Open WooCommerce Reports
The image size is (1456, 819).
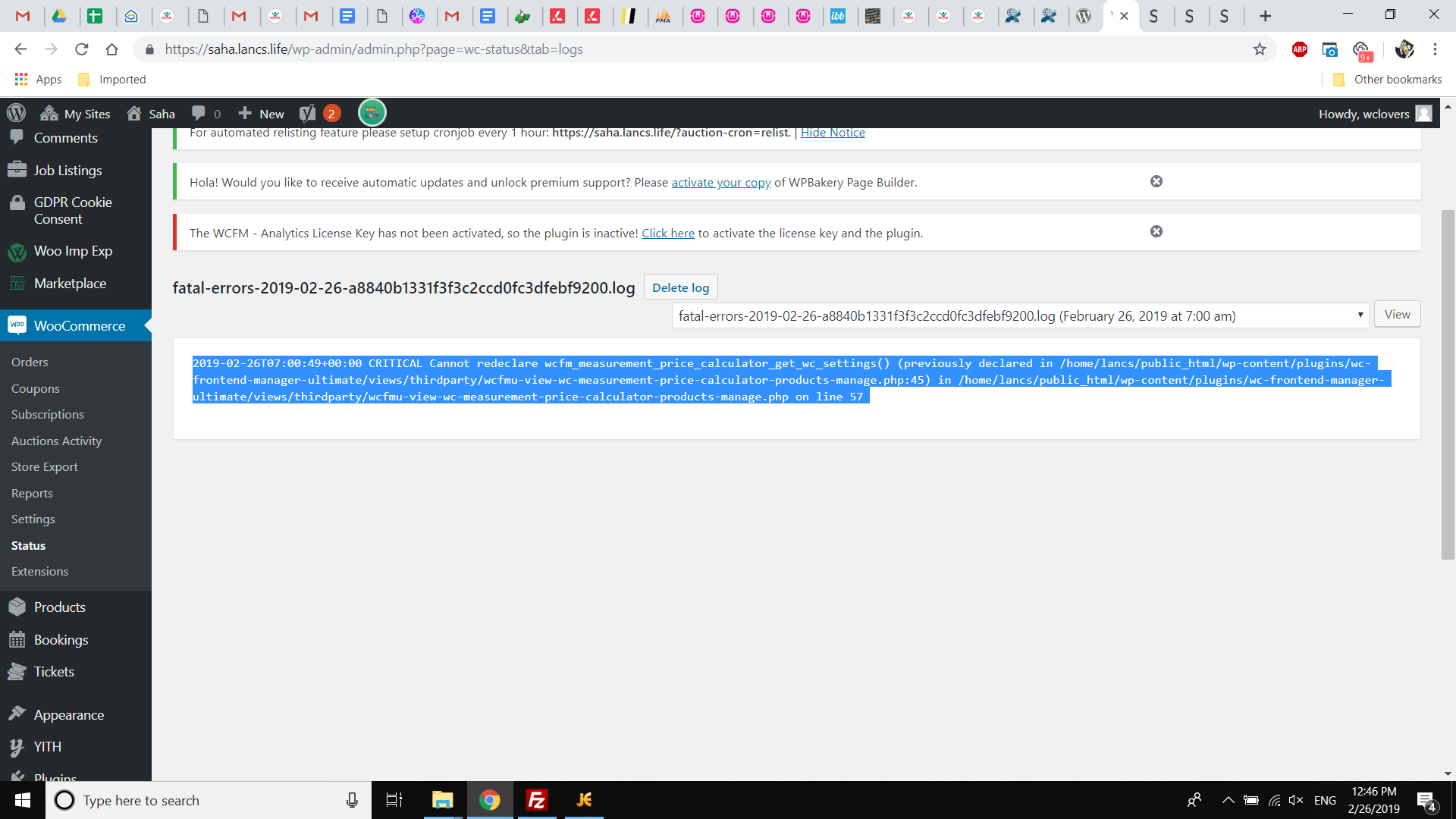(x=32, y=494)
